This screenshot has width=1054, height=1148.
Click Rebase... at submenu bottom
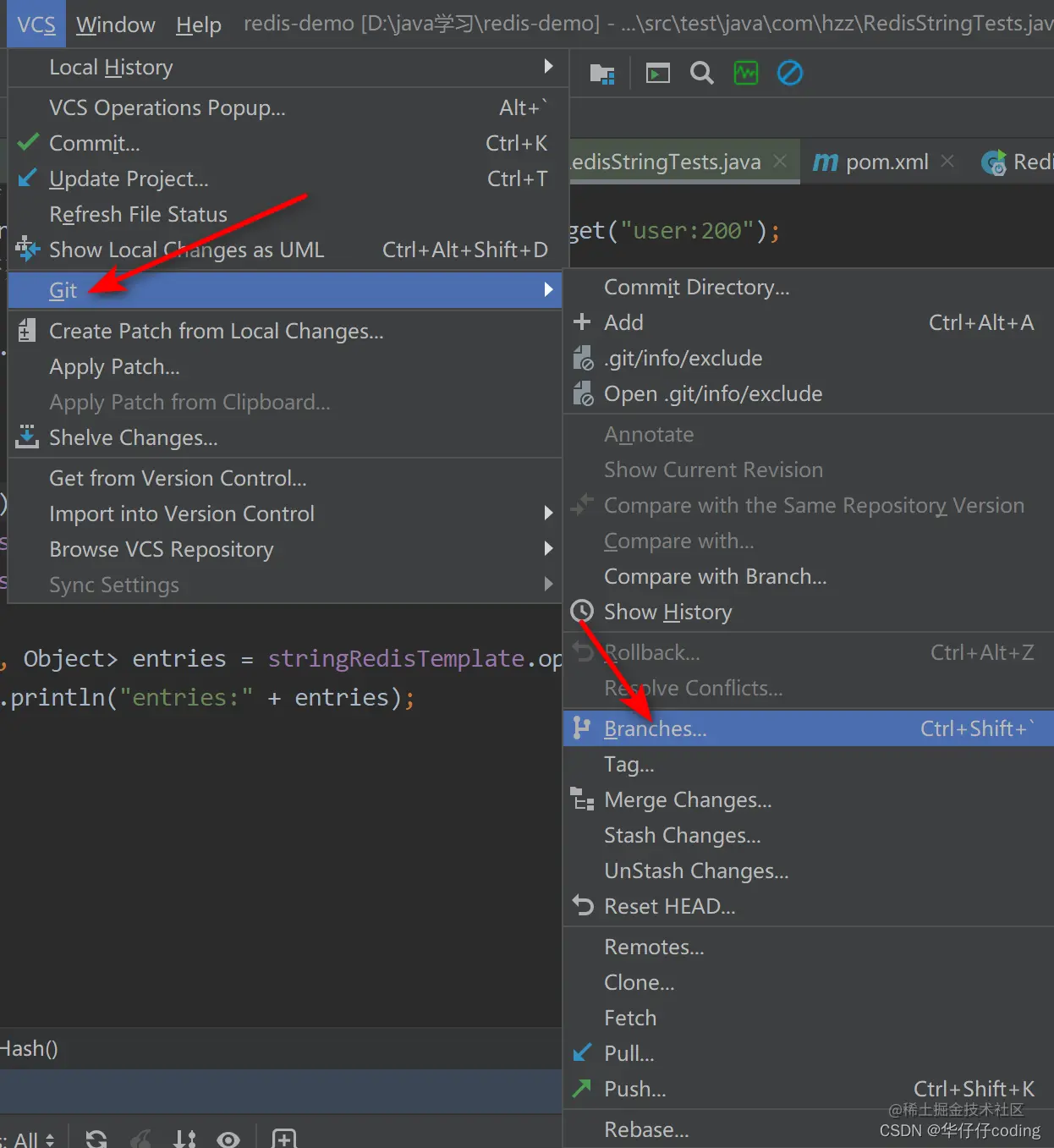pyautogui.click(x=809, y=1129)
